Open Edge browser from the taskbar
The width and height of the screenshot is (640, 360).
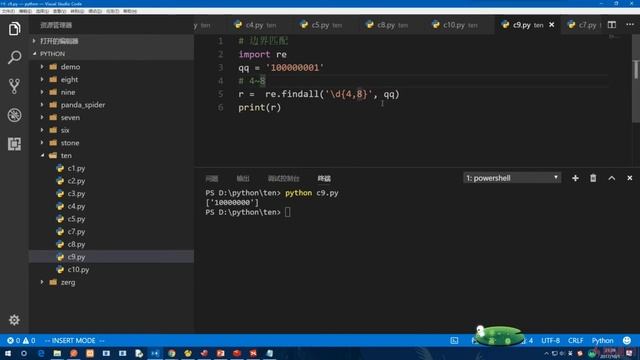click(41, 353)
